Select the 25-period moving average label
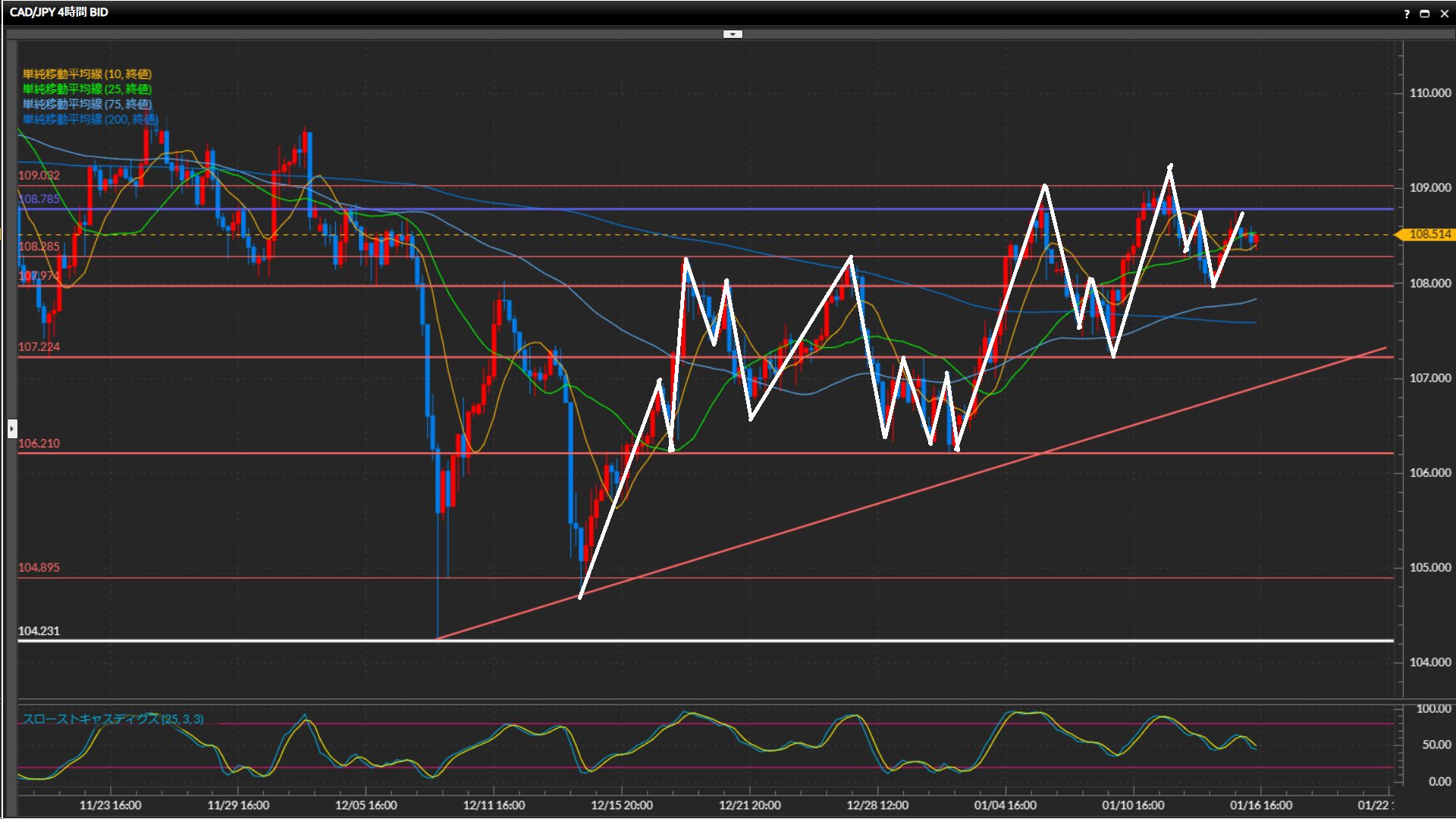Screen dimensions: 1456x819 [x=87, y=89]
